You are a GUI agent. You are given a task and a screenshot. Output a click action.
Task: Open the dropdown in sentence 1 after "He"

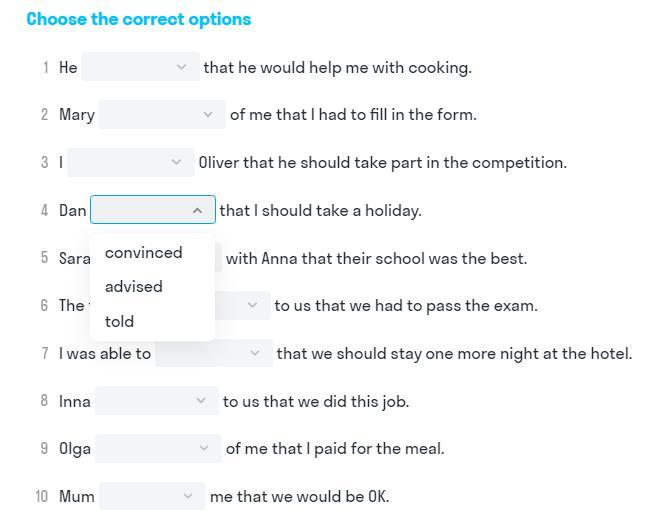[x=140, y=67]
